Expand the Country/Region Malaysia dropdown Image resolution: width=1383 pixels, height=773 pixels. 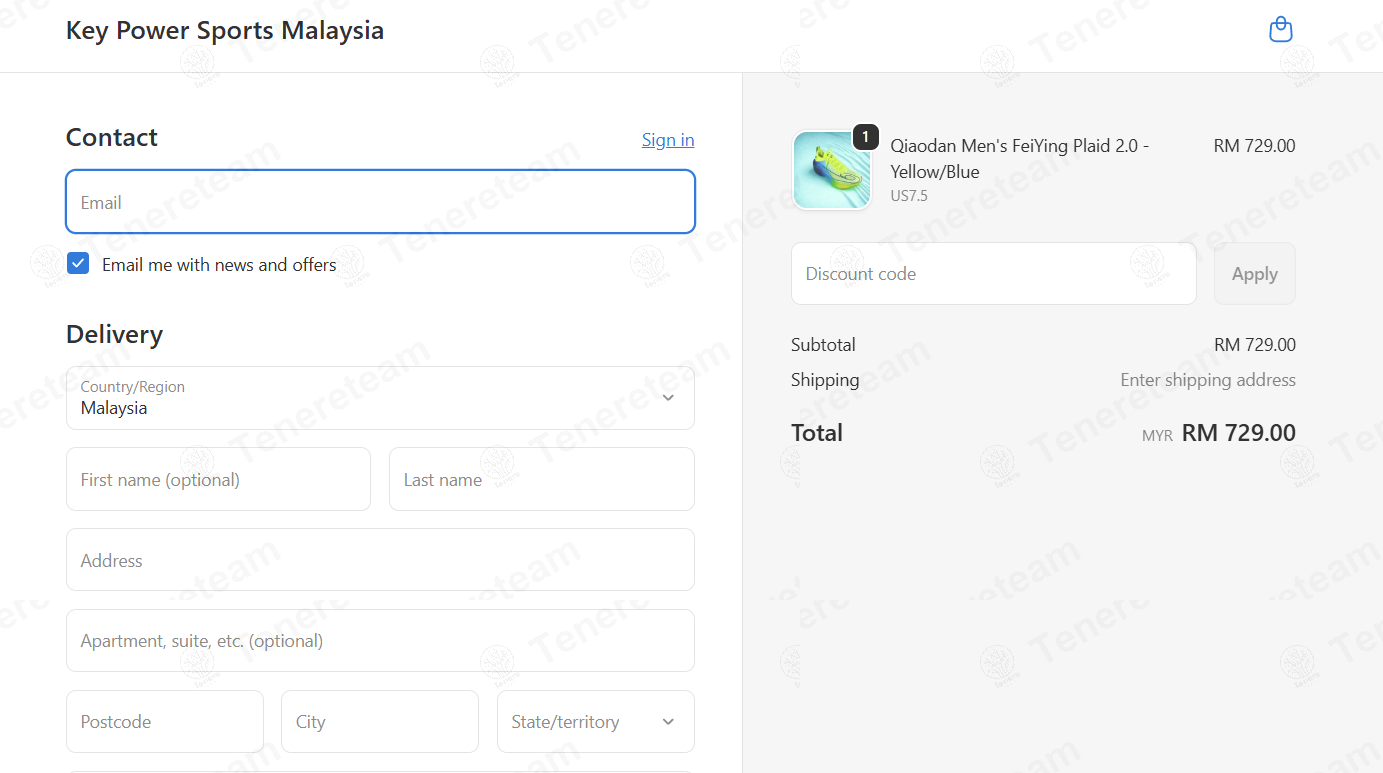[380, 398]
